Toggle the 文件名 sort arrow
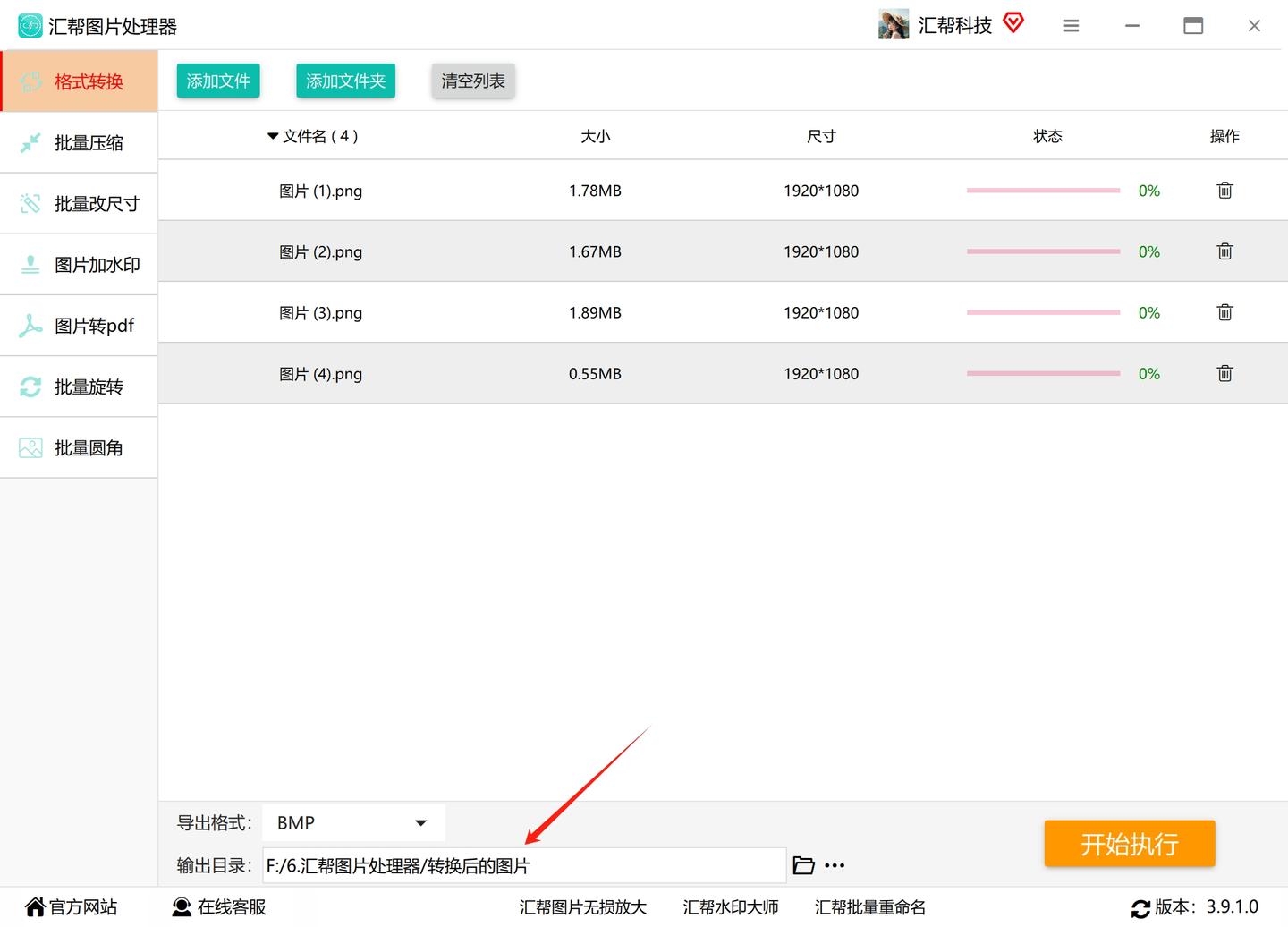 (x=272, y=136)
